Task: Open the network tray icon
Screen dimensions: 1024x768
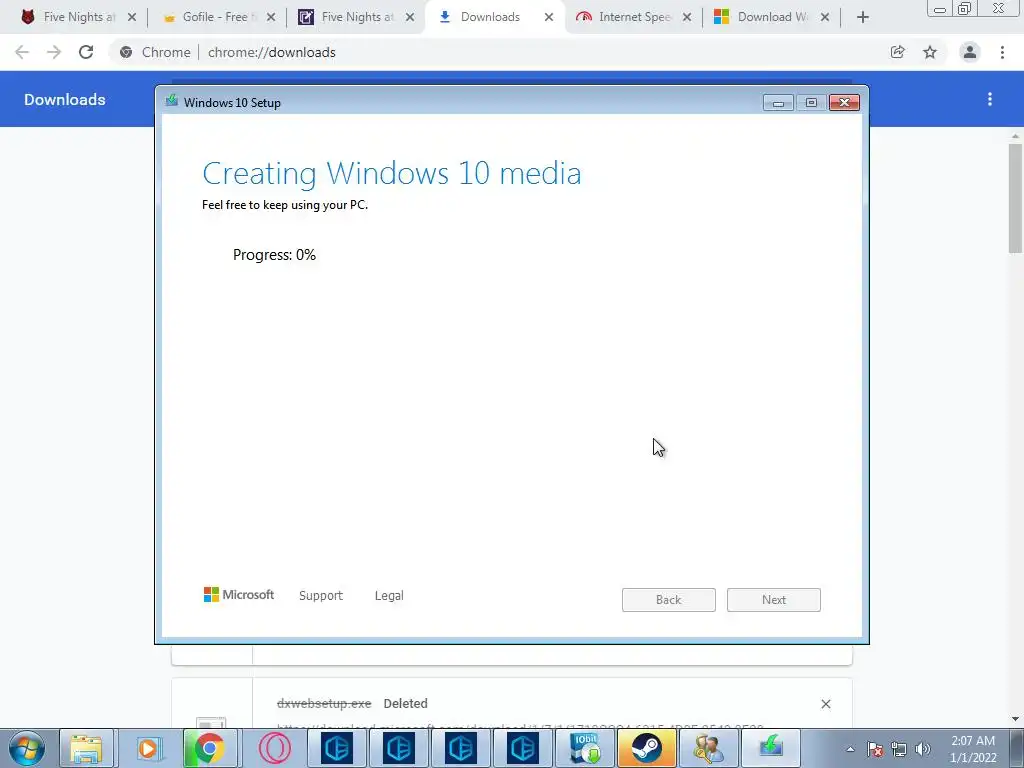Action: 899,749
